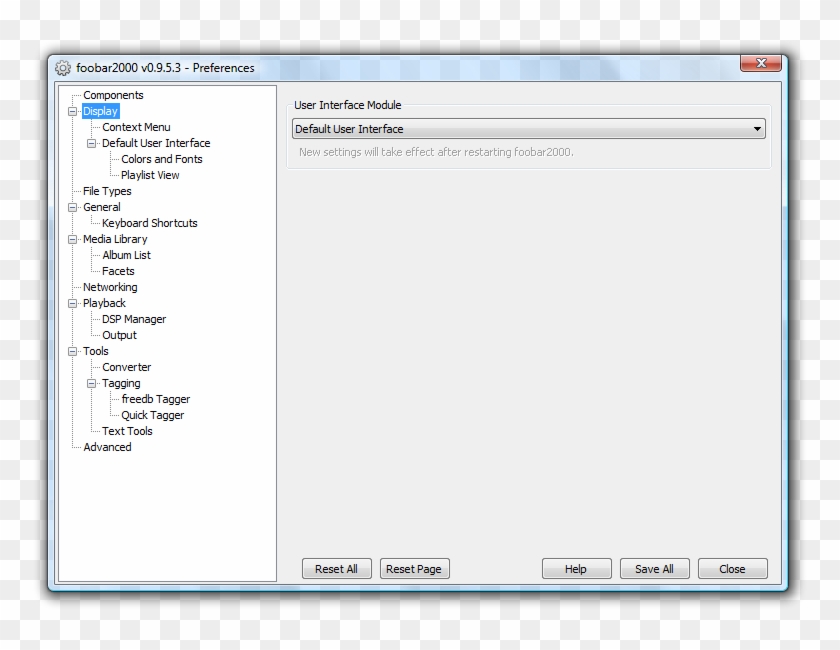Select the Advanced preferences page
Image resolution: width=840 pixels, height=650 pixels.
click(107, 447)
